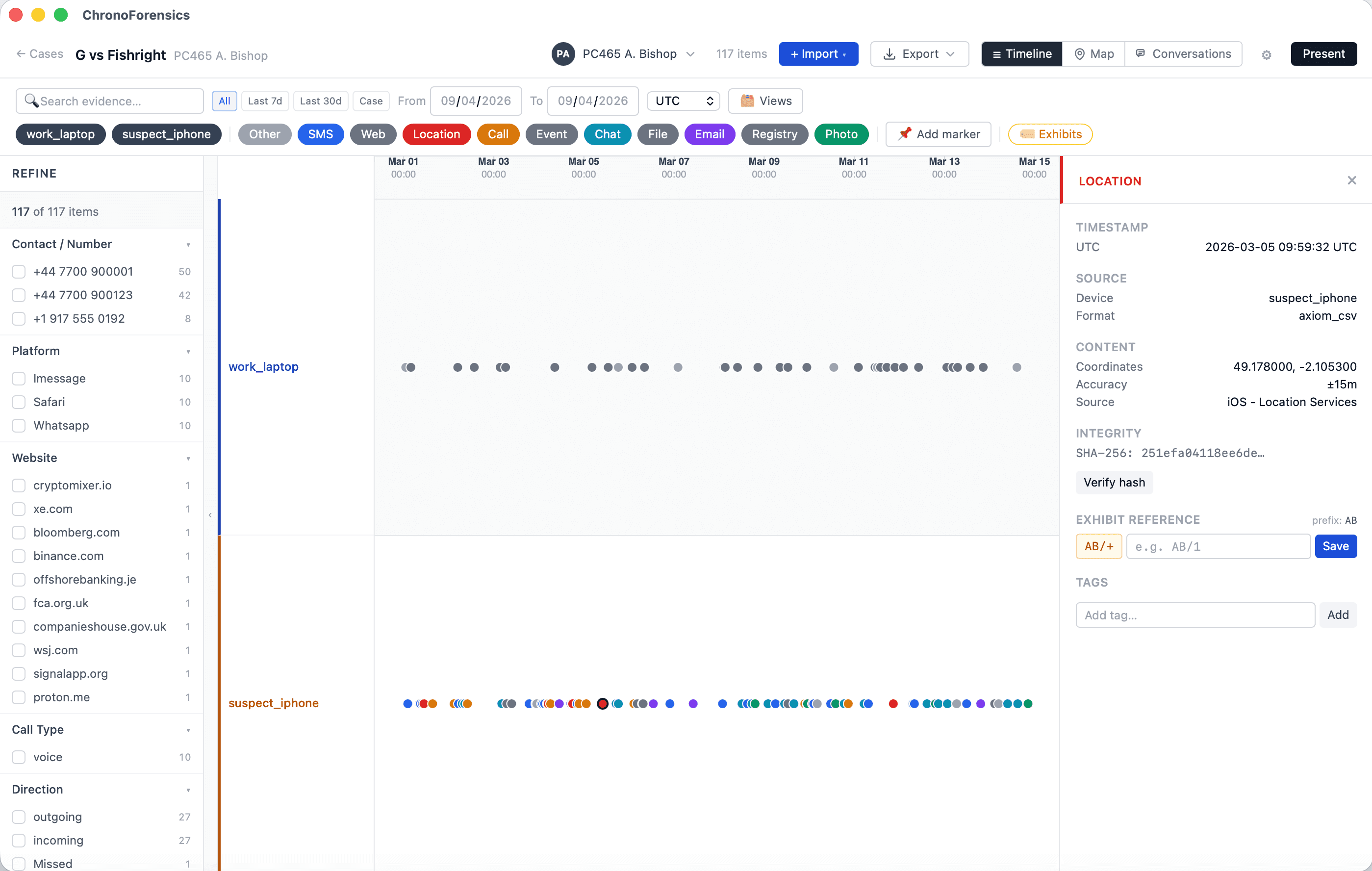1372x871 pixels.
Task: Toggle the teal Chat type chip
Action: (x=608, y=134)
